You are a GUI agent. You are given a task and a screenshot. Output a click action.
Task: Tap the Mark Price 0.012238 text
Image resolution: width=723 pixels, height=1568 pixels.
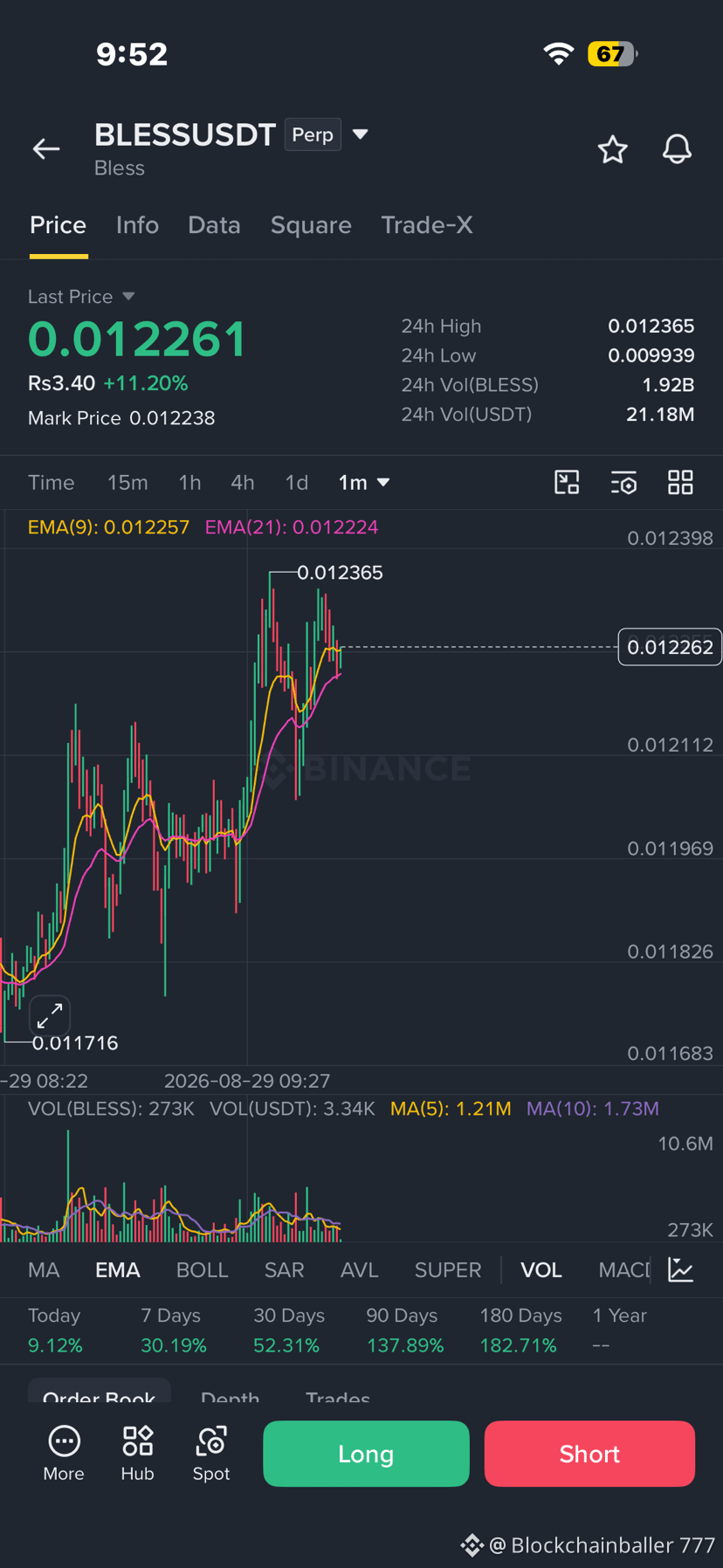click(121, 418)
